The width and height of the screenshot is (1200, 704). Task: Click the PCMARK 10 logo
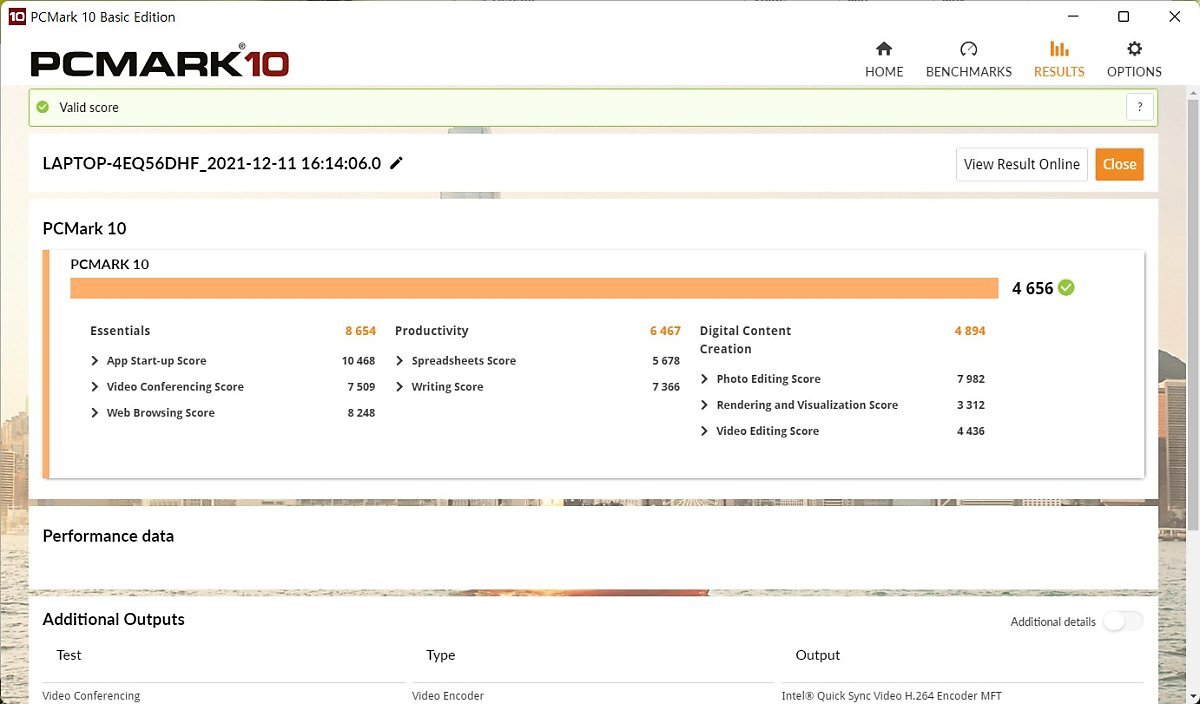(160, 62)
